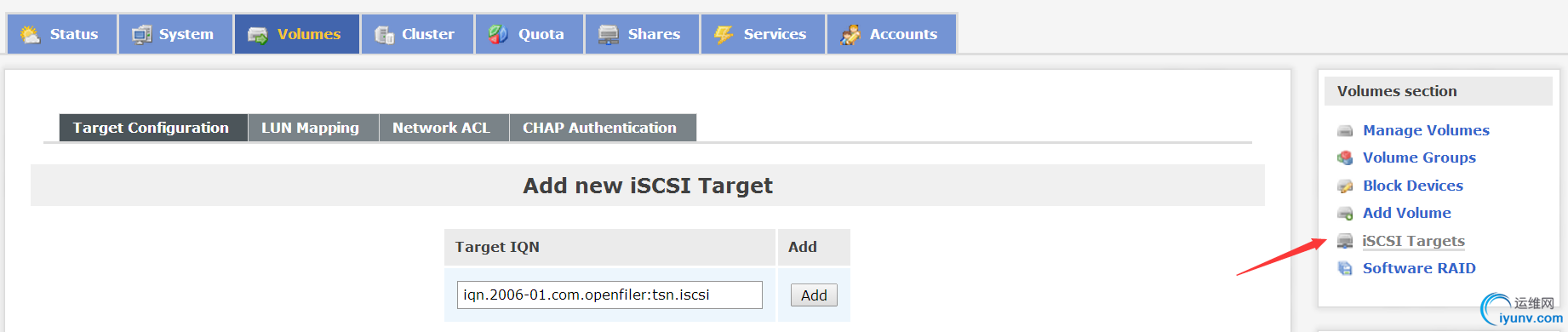Open the iSCSI Targets link

point(1413,241)
